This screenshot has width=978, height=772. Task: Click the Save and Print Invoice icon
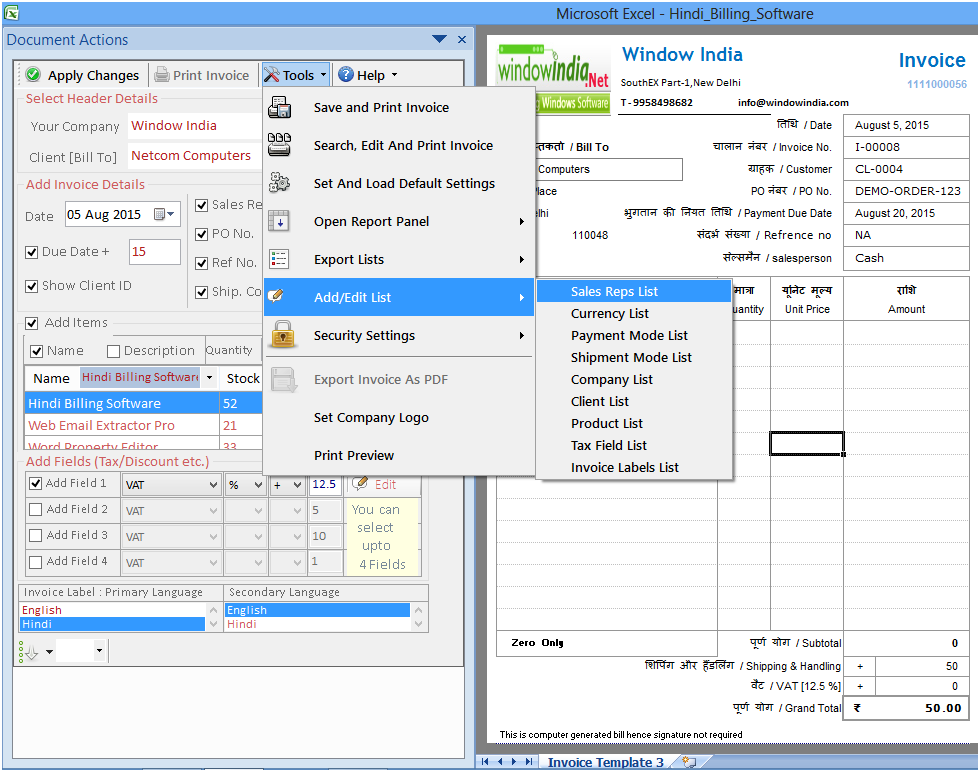(279, 107)
